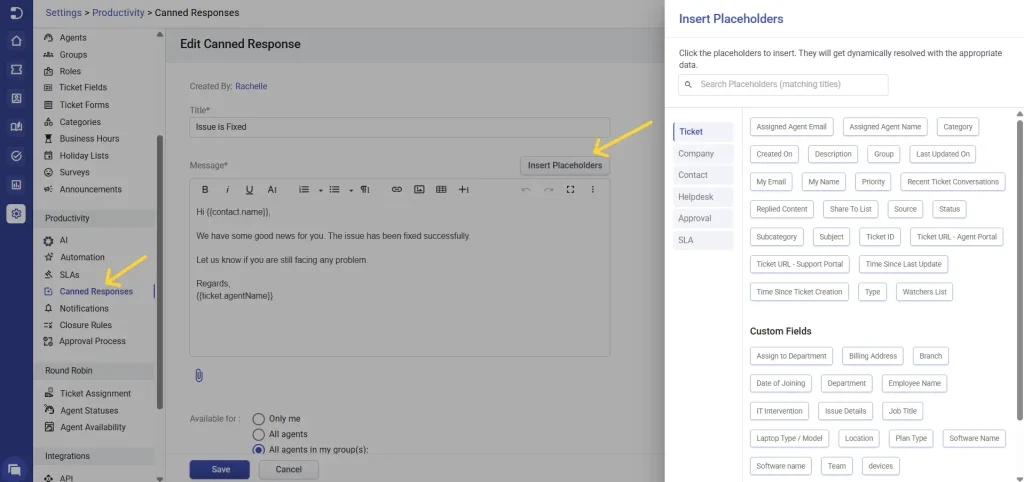
Task: Toggle bold formatting in the message editor
Action: 205,189
